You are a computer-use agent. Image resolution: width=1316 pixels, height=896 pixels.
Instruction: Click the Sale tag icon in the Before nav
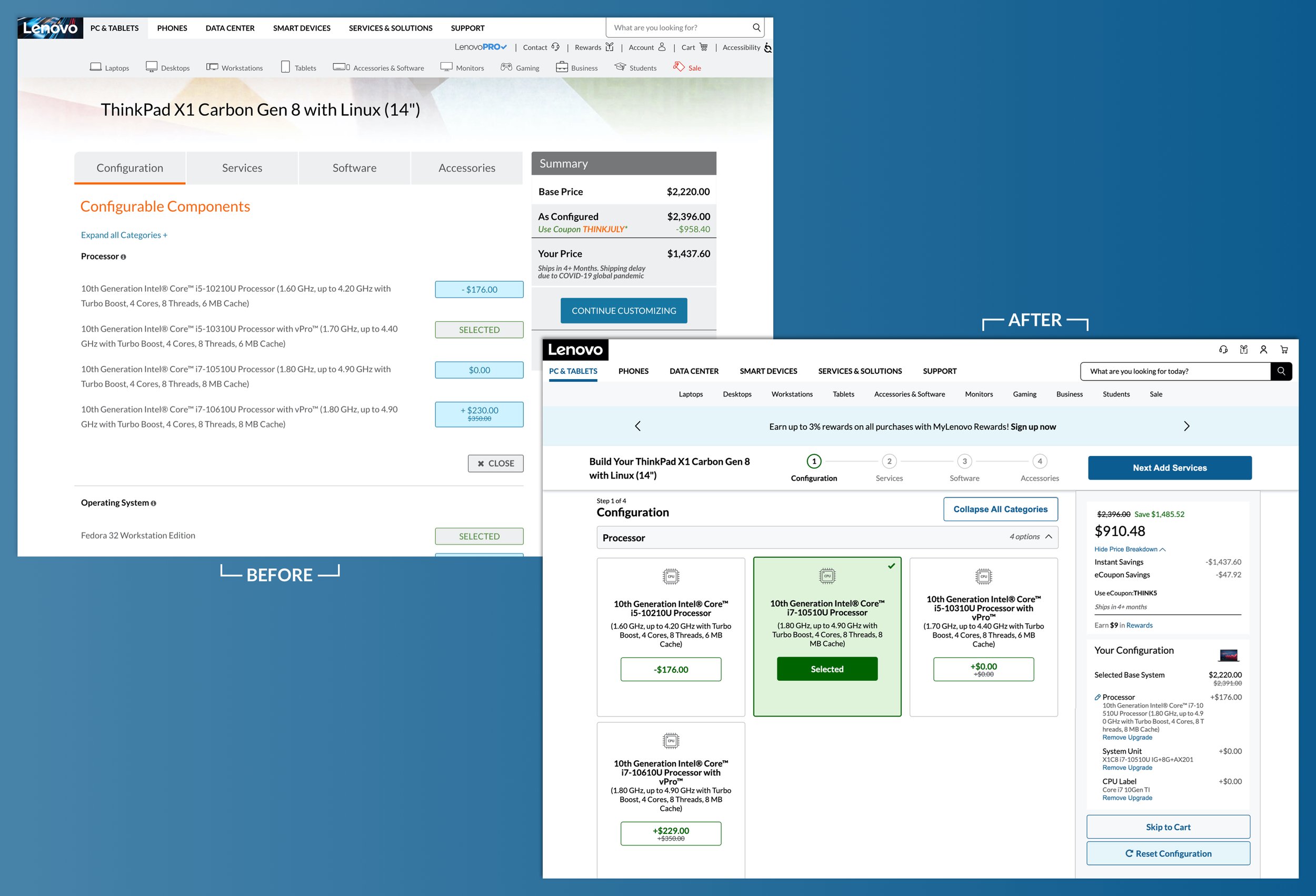[679, 67]
